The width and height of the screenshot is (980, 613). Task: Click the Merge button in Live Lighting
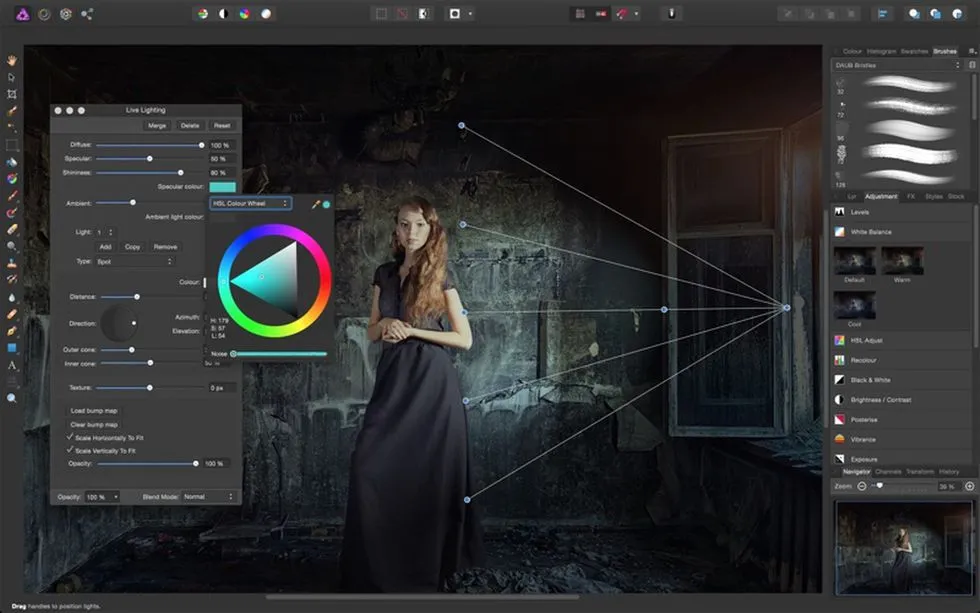(x=157, y=125)
